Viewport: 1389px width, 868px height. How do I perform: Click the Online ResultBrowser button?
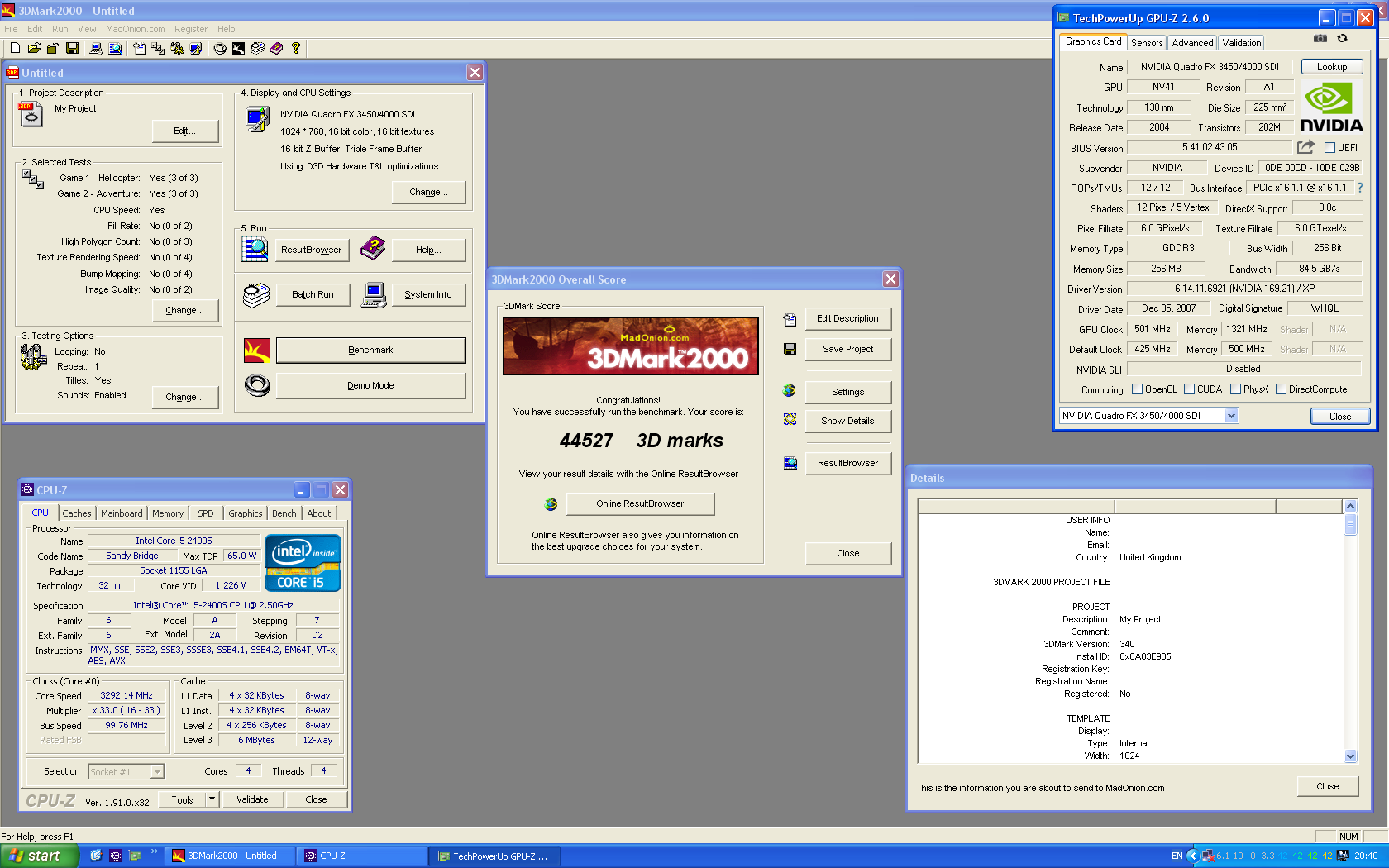coord(640,503)
